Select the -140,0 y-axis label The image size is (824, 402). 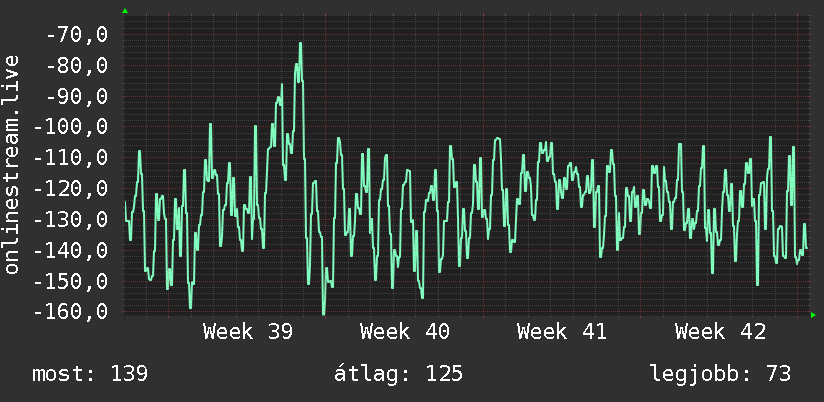70,250
